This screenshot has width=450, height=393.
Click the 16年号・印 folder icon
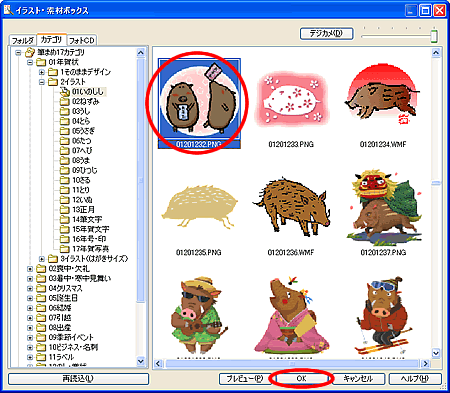65,239
